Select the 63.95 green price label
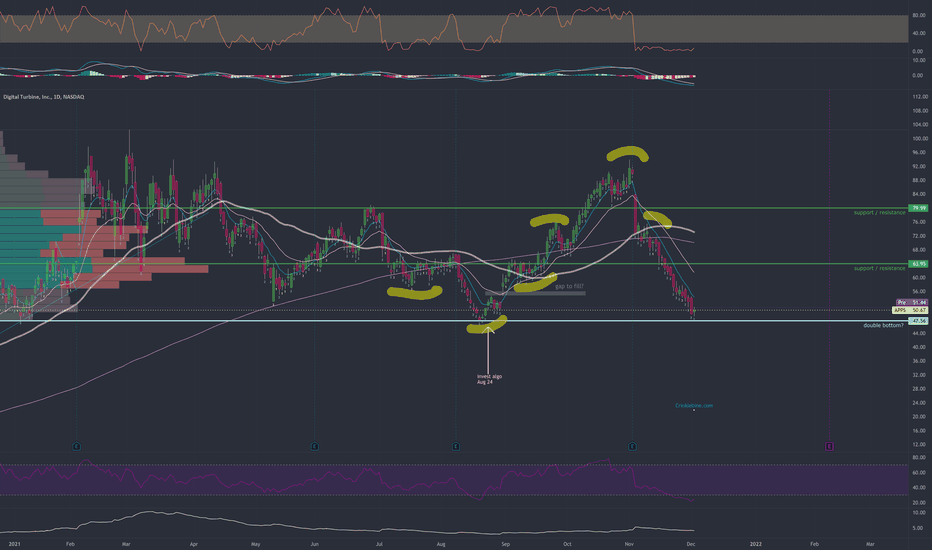Image resolution: width=932 pixels, height=550 pixels. pyautogui.click(x=918, y=263)
